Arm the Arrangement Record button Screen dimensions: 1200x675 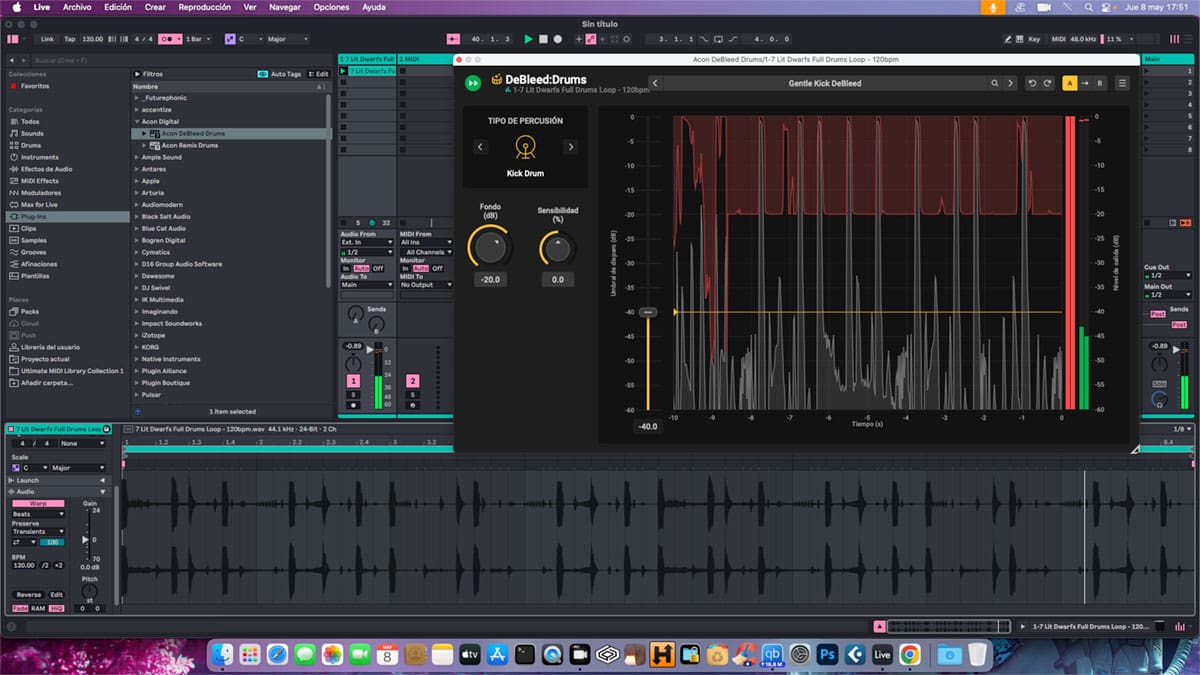557,39
